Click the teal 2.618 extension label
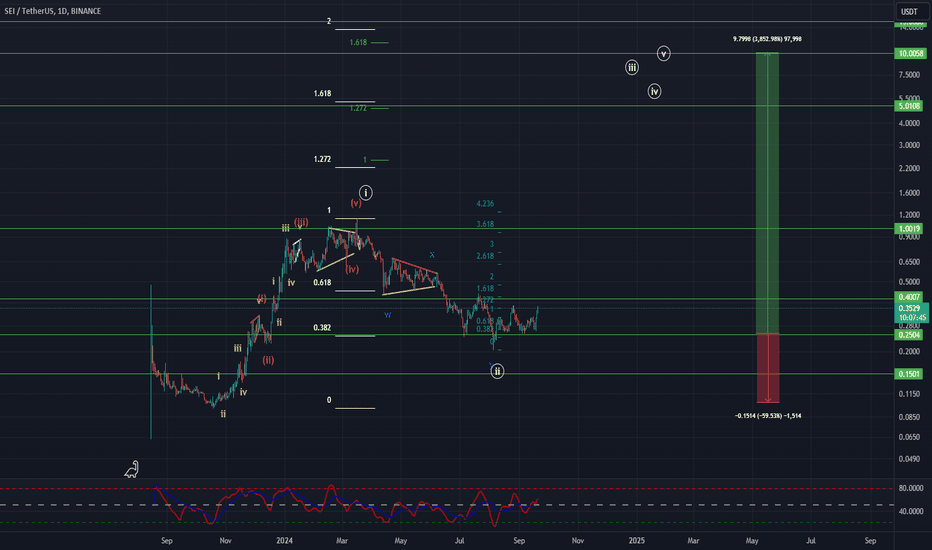 pyautogui.click(x=485, y=256)
